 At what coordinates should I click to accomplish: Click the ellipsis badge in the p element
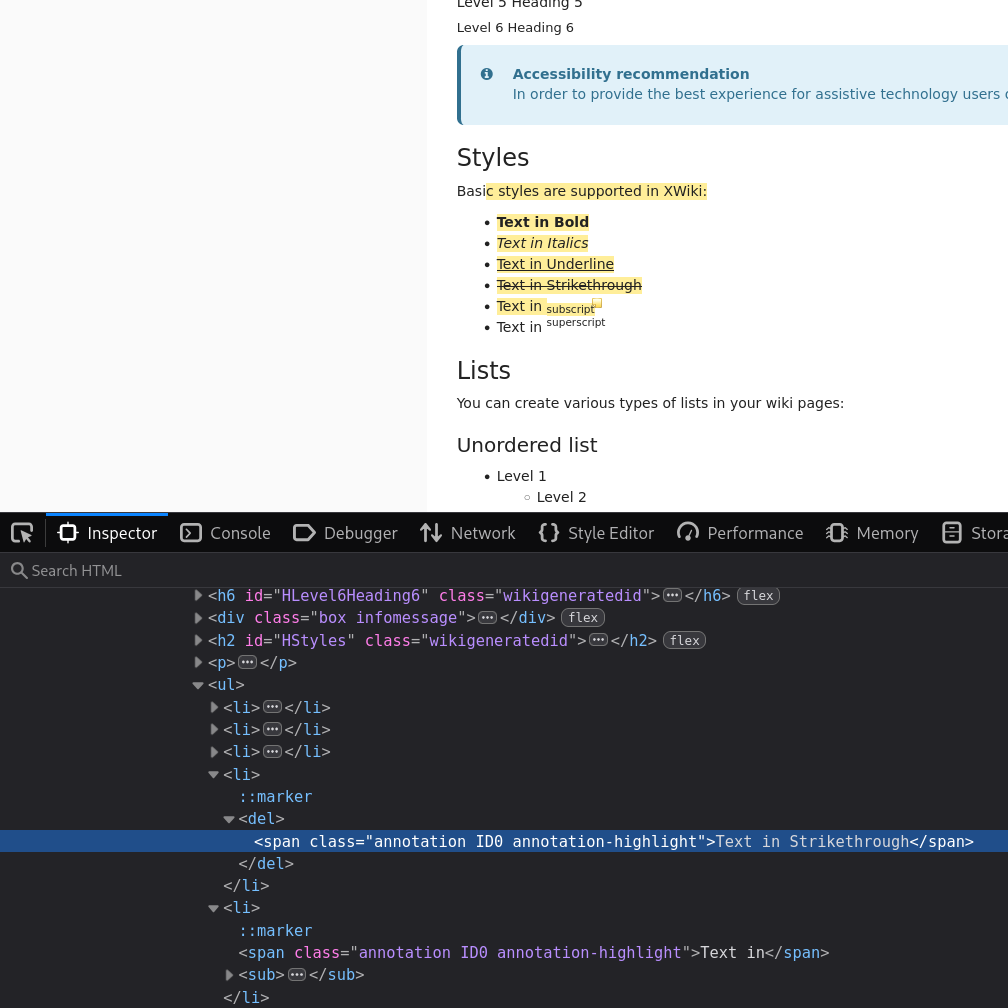pos(247,662)
